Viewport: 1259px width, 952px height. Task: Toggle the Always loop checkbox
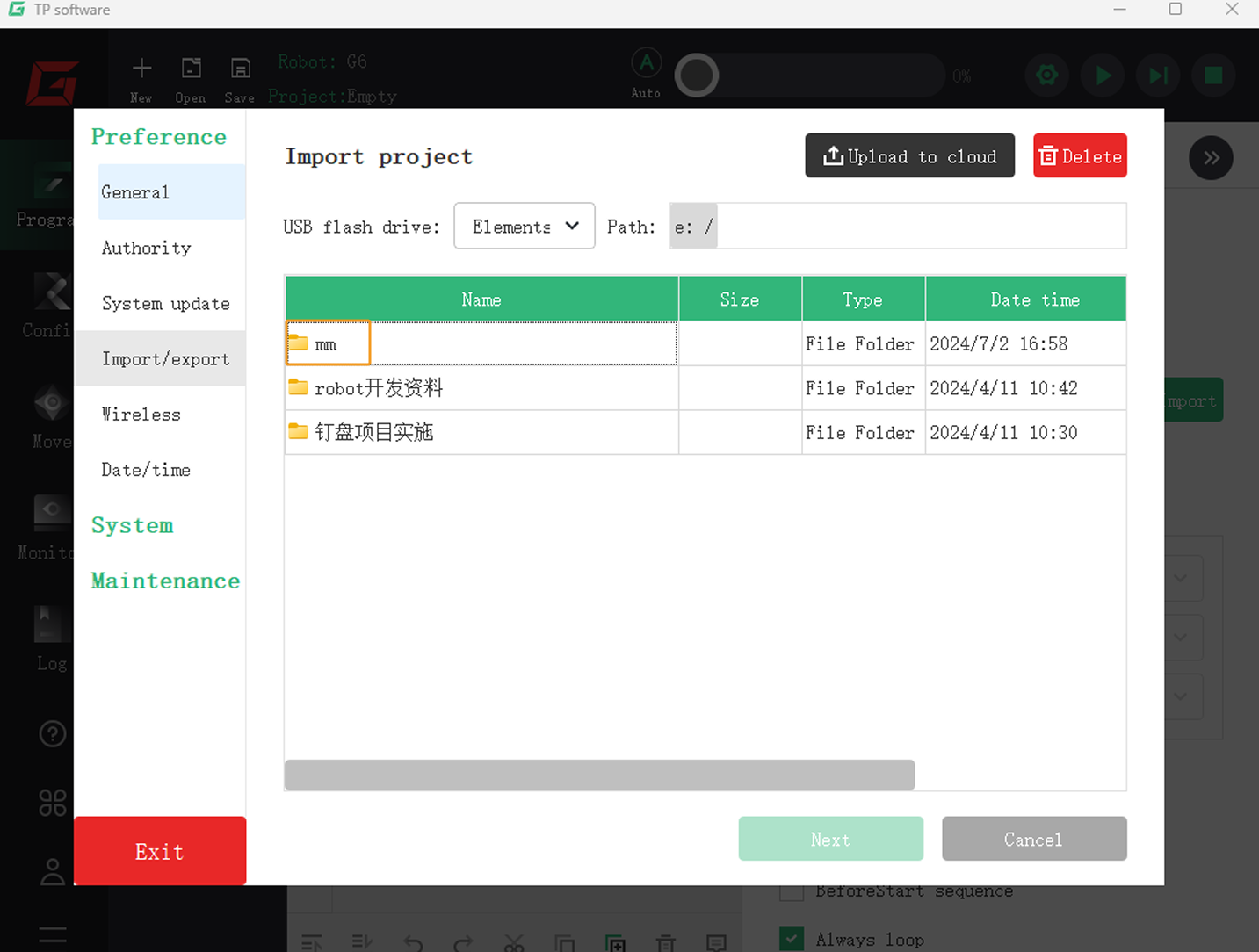pos(792,939)
